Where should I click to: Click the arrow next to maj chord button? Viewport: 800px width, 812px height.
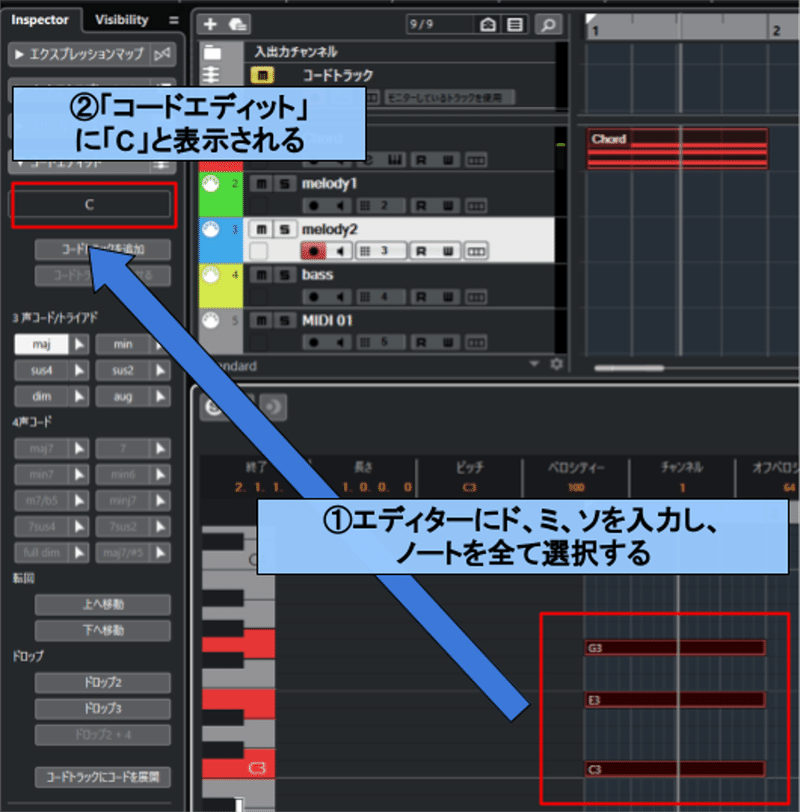[x=79, y=344]
